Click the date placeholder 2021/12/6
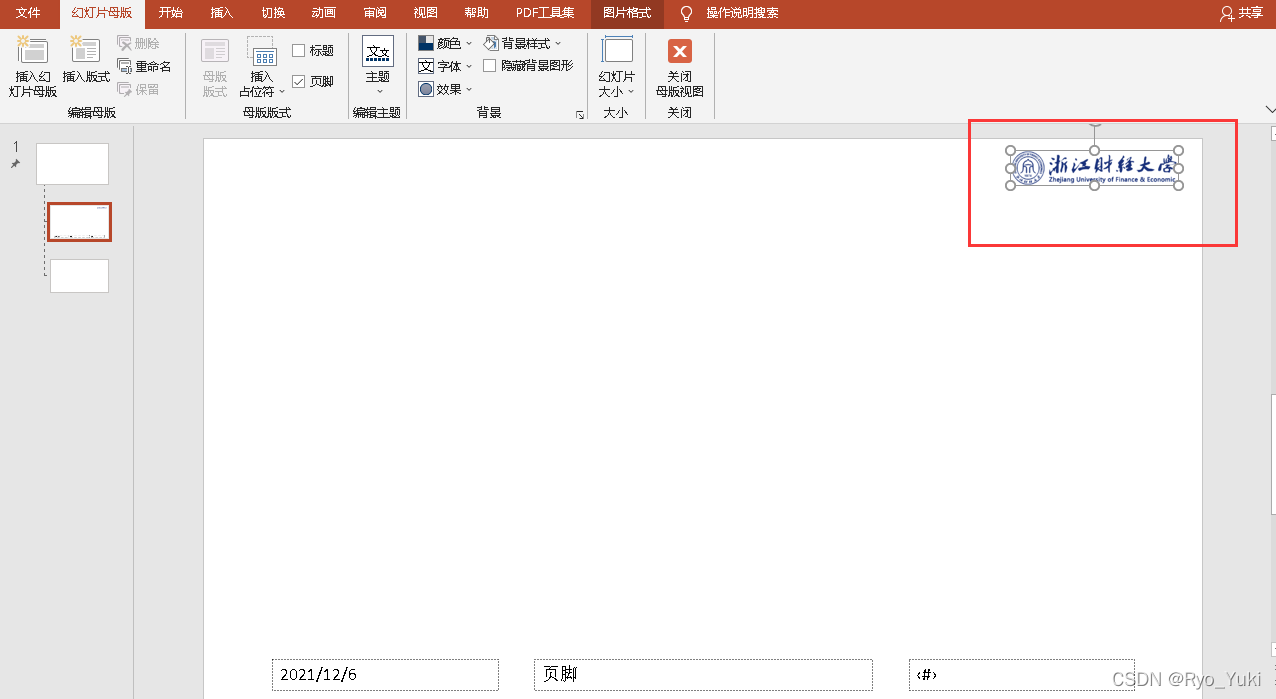The width and height of the screenshot is (1276, 699). click(385, 675)
